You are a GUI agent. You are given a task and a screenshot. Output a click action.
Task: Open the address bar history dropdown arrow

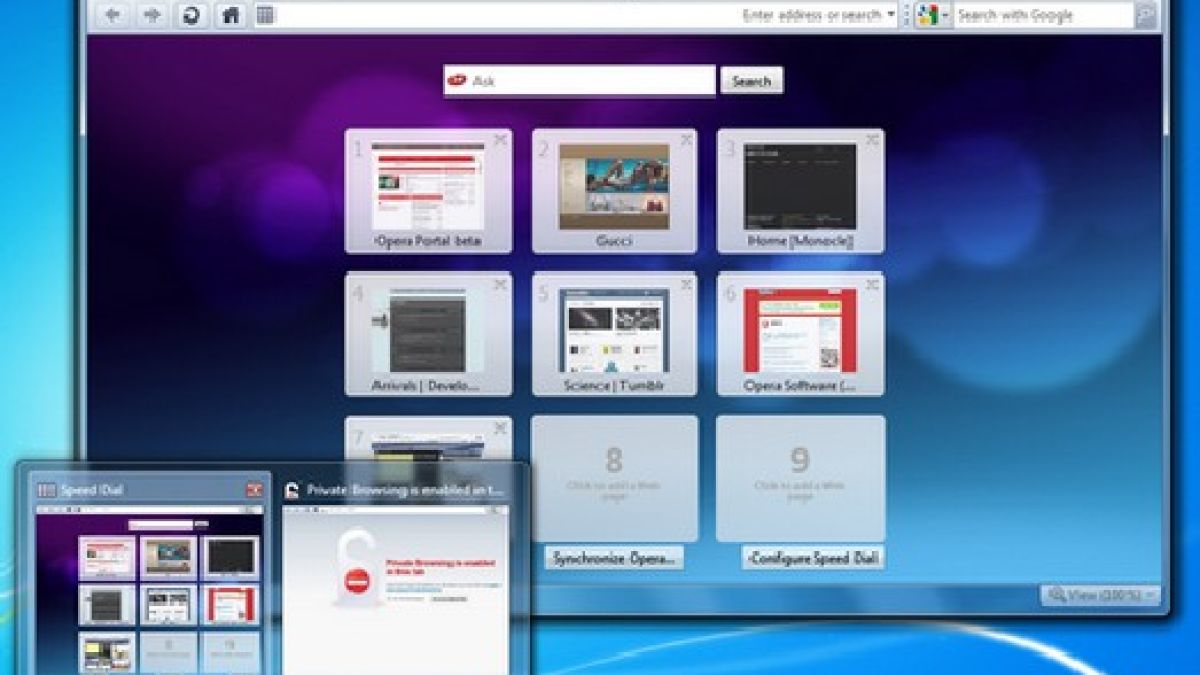(891, 15)
